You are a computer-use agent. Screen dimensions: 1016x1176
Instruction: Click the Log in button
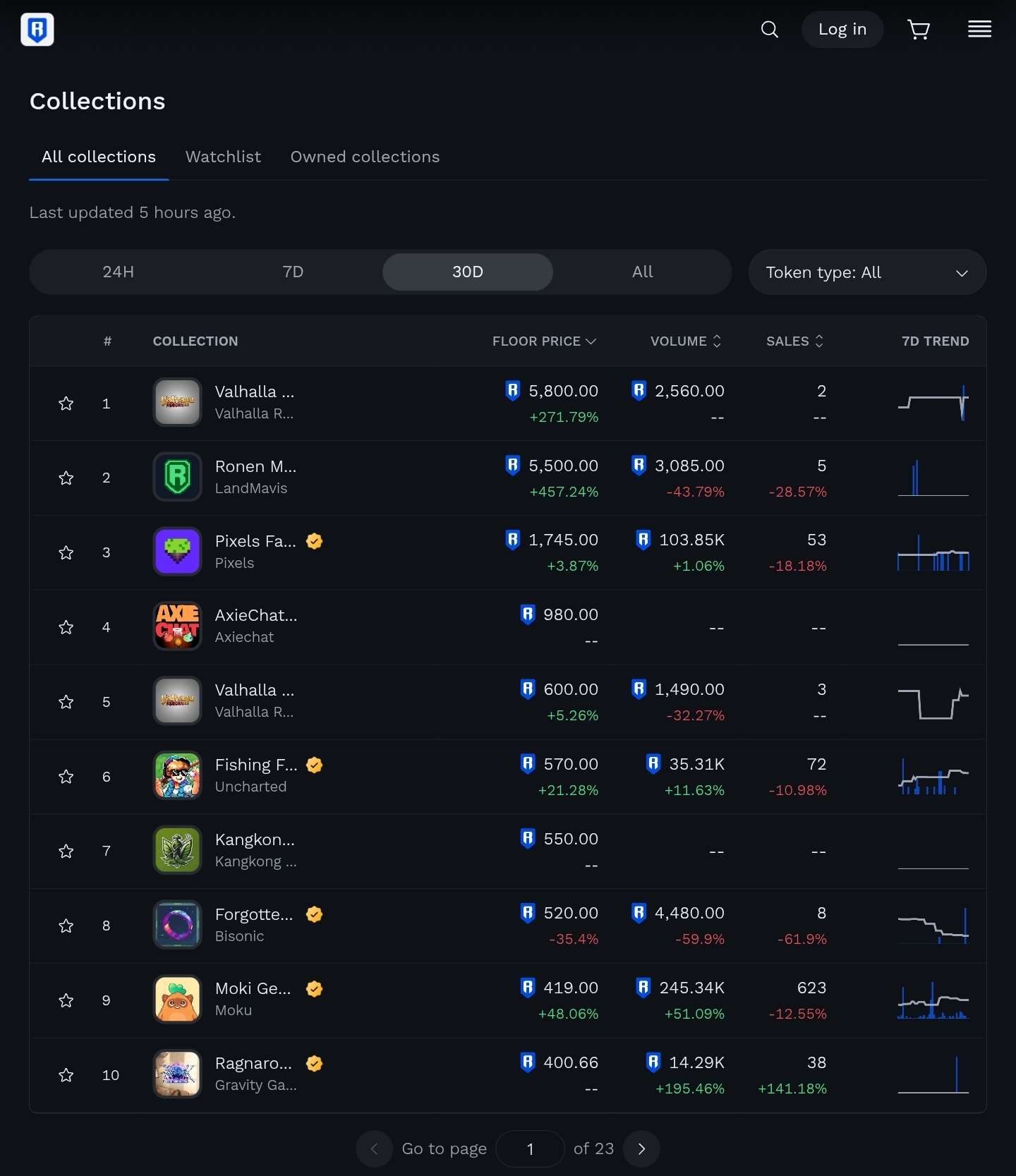[x=842, y=30]
